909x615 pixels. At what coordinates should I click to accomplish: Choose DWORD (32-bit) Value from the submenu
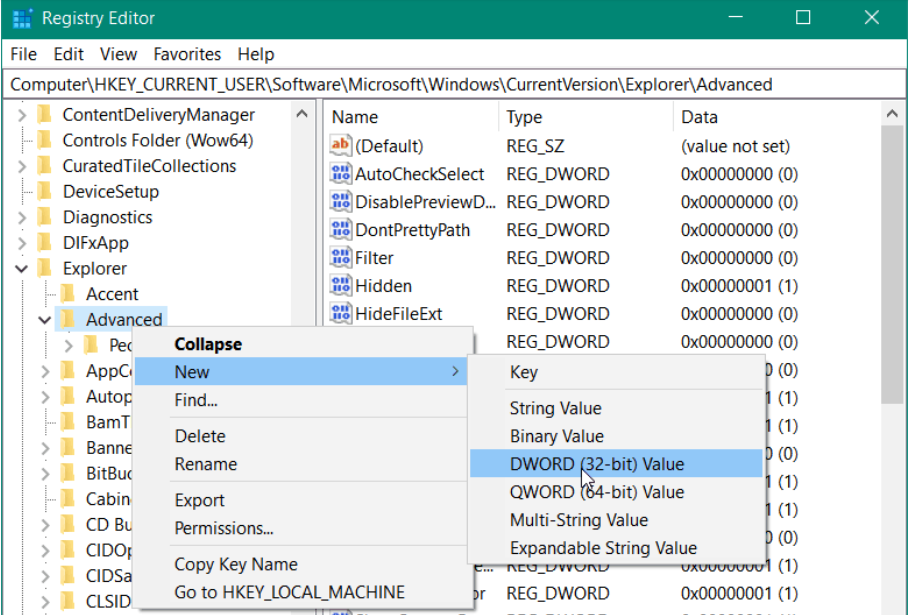[596, 464]
